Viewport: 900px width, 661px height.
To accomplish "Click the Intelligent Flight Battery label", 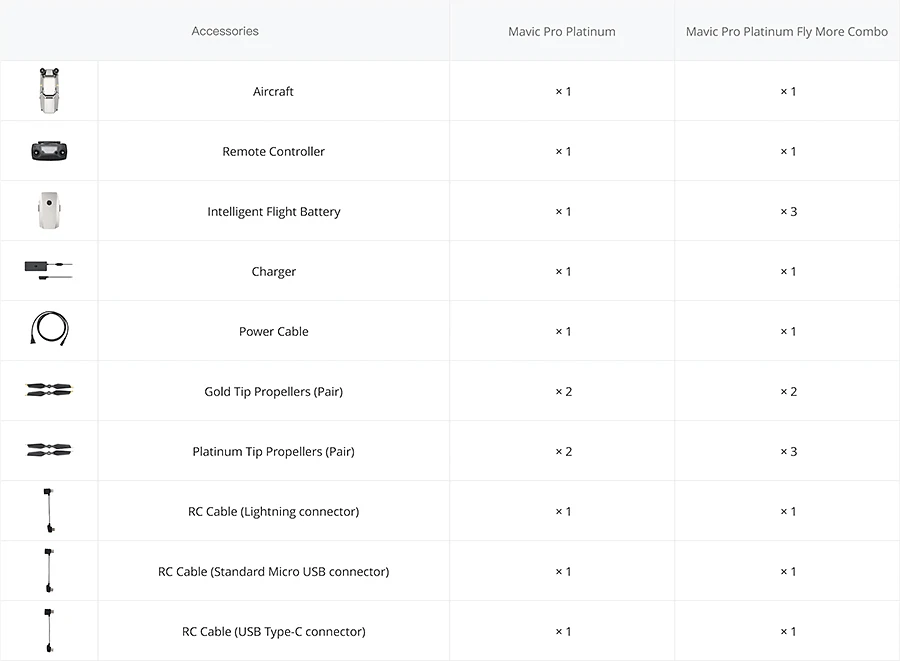I will (x=274, y=212).
